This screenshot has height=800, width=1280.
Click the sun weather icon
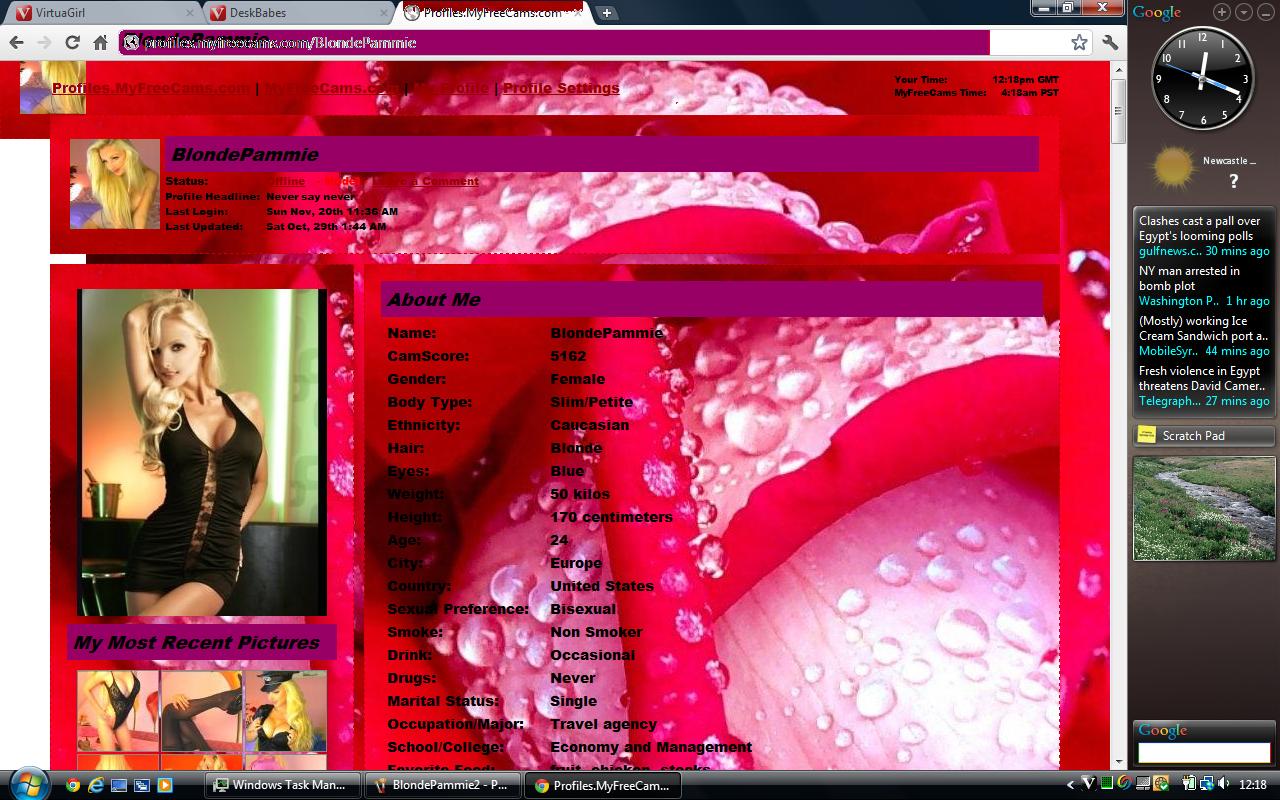tap(1173, 167)
